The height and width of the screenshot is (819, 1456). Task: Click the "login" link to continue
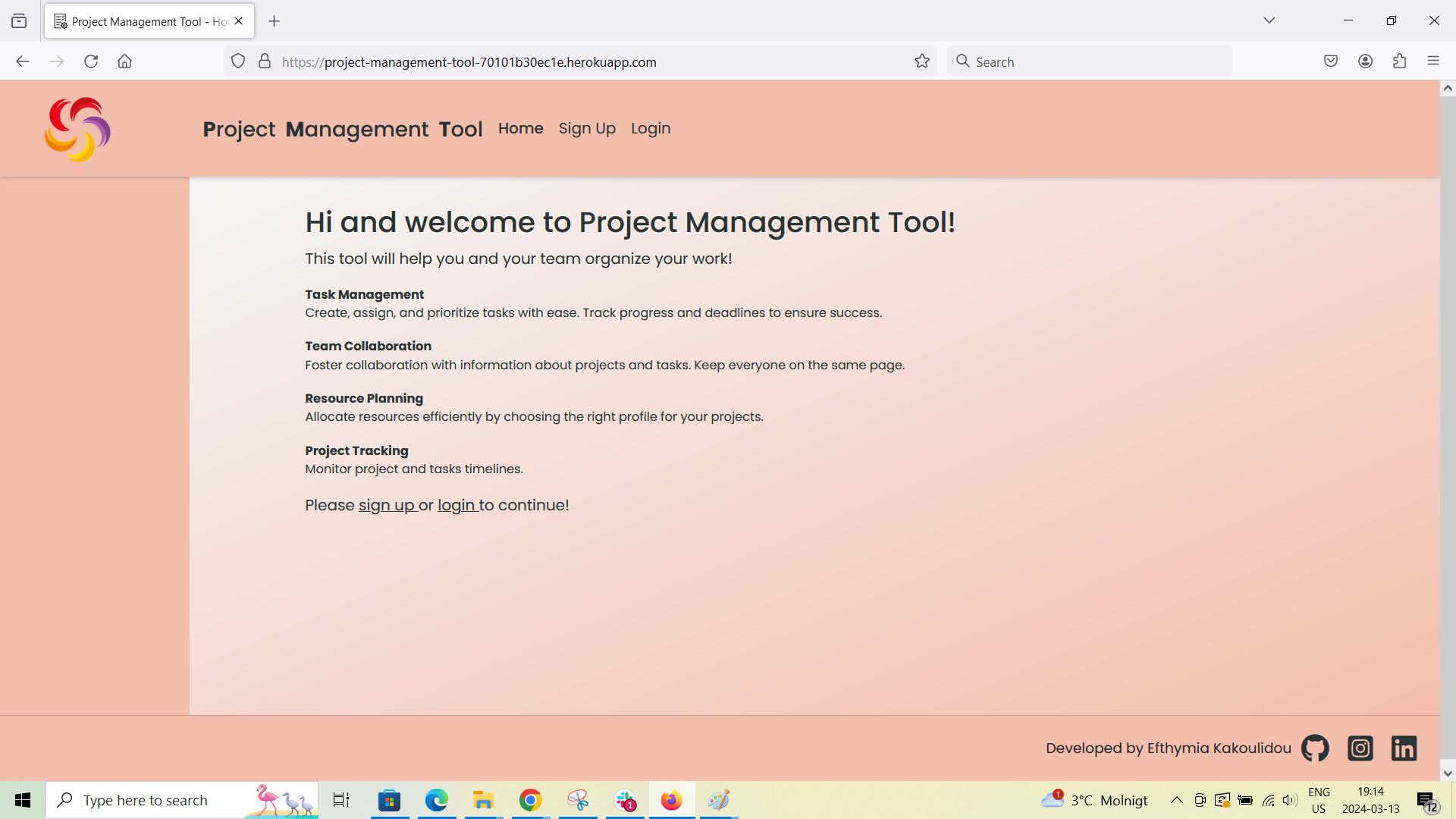456,505
